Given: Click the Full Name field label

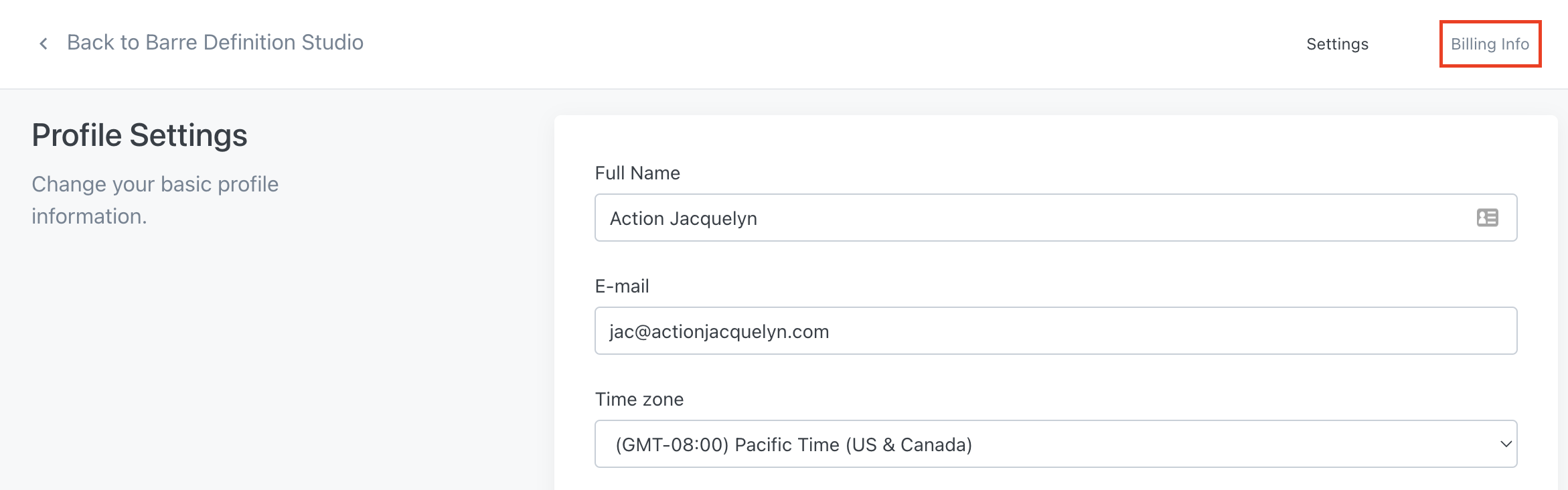Looking at the screenshot, I should tap(637, 173).
